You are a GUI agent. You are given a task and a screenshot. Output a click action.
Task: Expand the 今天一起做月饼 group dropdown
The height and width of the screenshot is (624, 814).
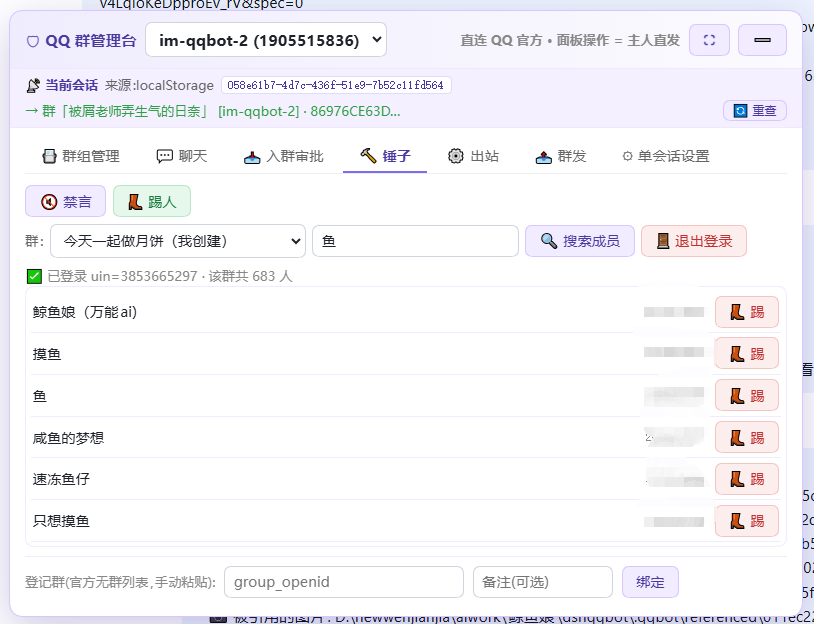point(178,241)
